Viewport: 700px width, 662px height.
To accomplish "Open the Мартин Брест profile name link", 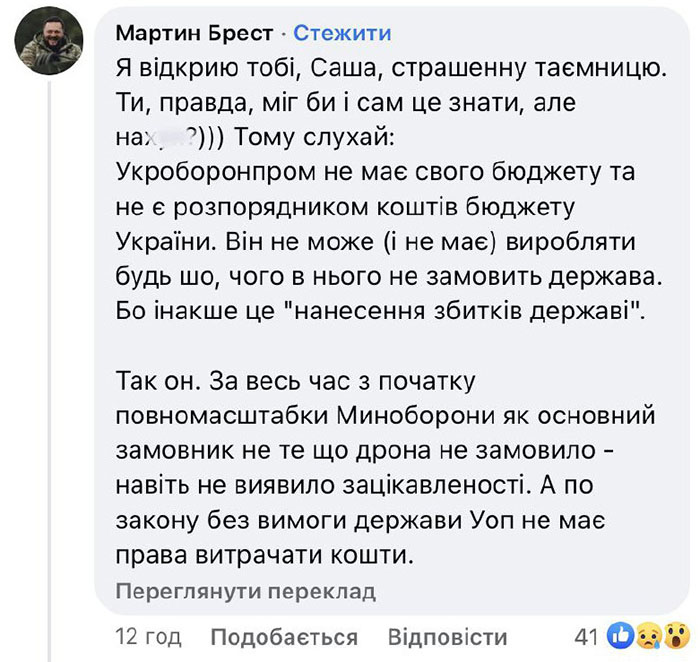I will tap(195, 33).
